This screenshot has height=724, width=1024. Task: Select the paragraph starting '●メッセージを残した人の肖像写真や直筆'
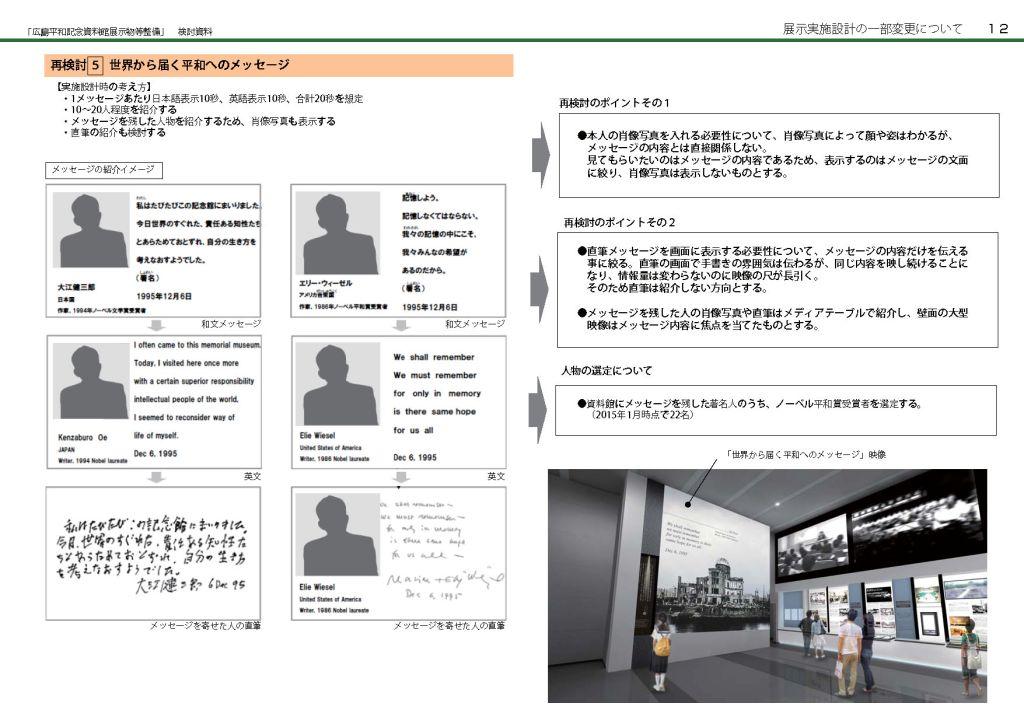coord(773,319)
